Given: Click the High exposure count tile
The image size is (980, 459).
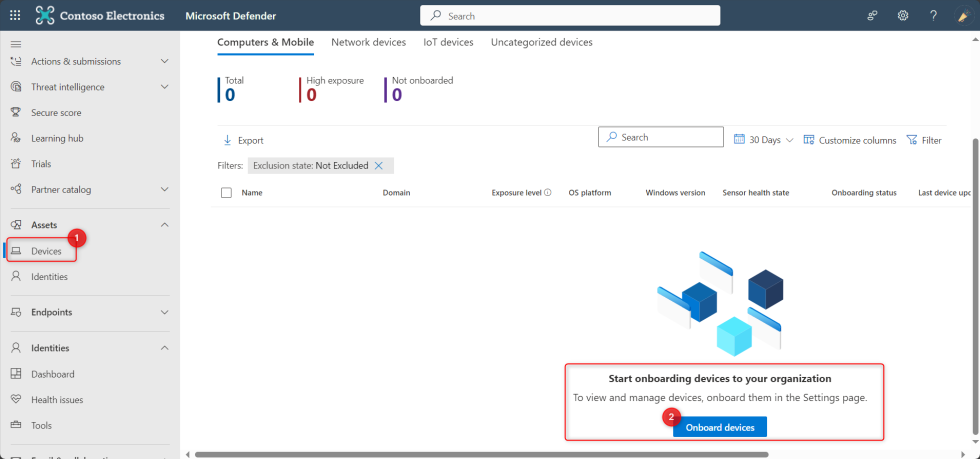Looking at the screenshot, I should tap(332, 89).
